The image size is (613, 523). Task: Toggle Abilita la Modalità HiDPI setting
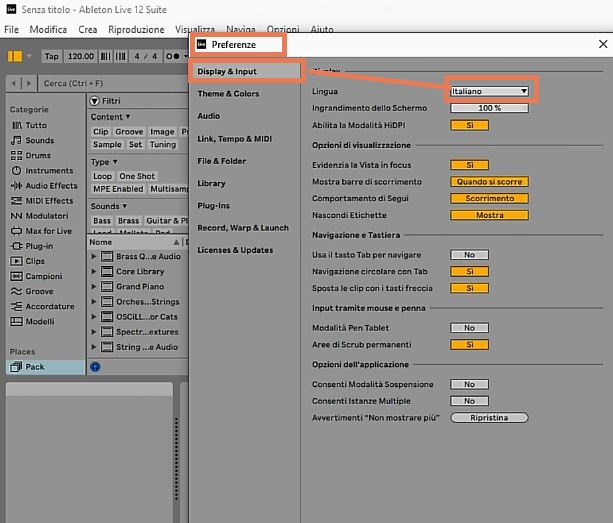pyautogui.click(x=469, y=125)
